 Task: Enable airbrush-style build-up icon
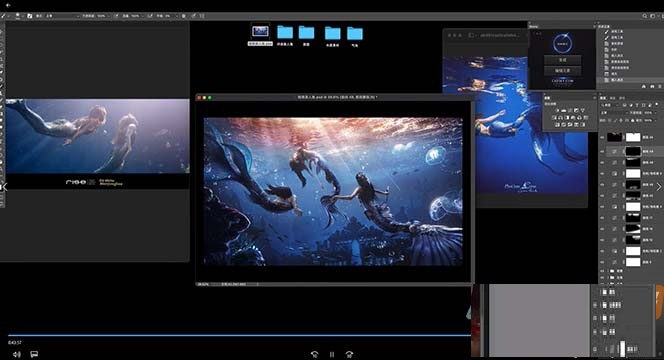[150, 16]
